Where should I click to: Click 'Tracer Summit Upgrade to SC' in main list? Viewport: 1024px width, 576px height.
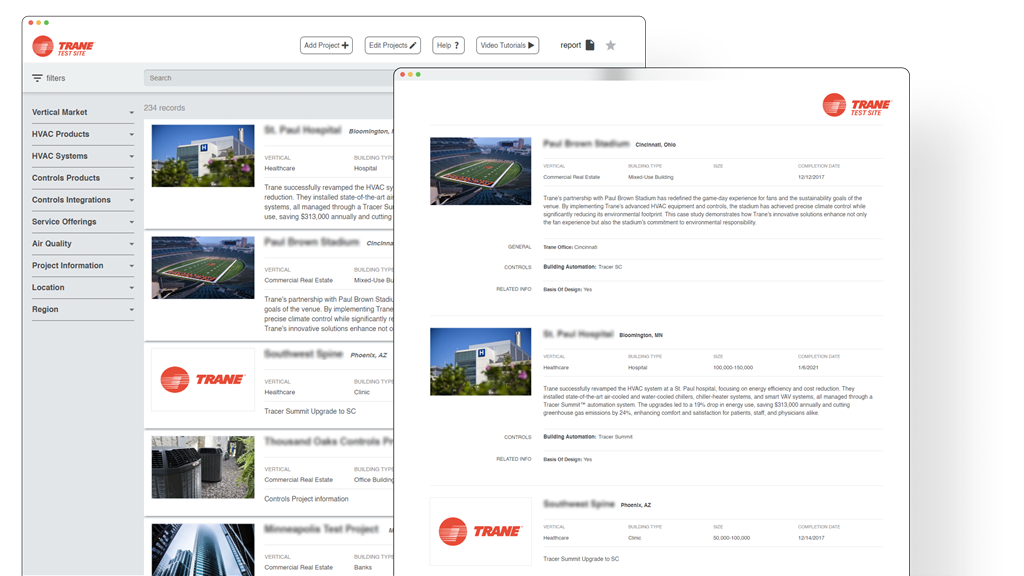[310, 411]
